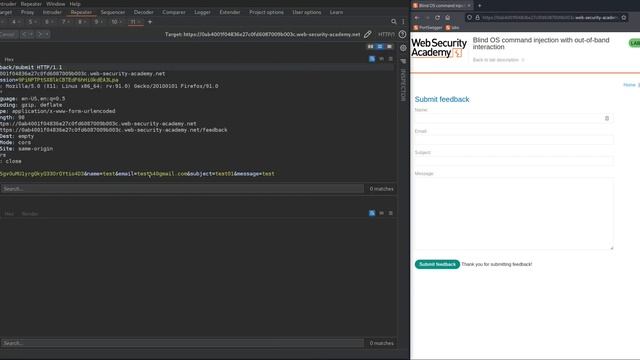The image size is (640, 360).
Task: Switch request view to Hex
Action: [9, 59]
